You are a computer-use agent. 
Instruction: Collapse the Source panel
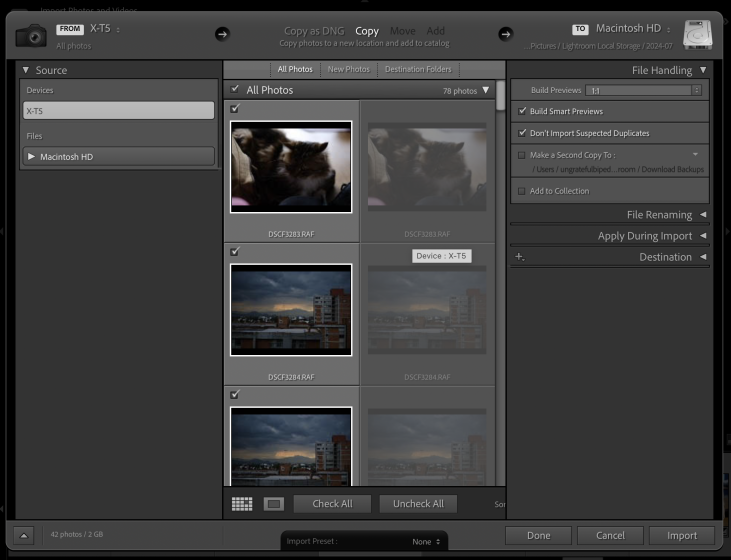26,70
